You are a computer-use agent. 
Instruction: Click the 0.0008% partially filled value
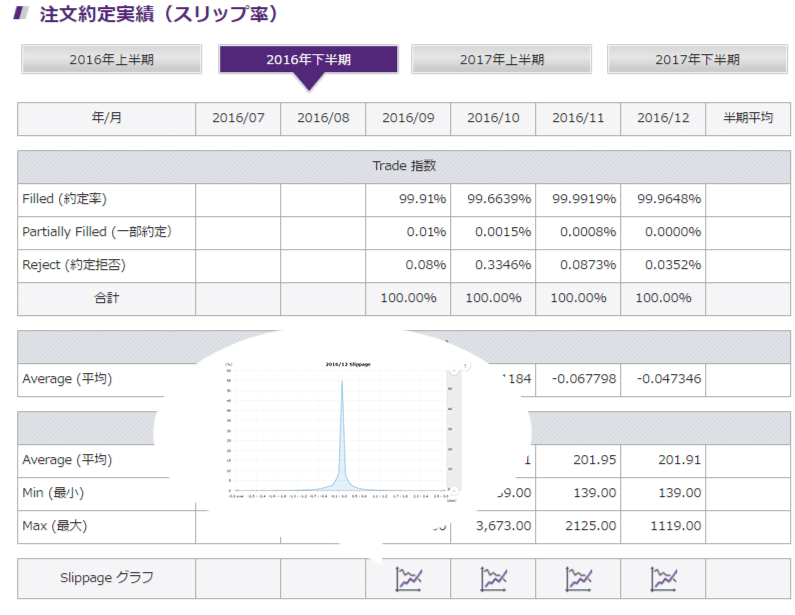click(588, 232)
